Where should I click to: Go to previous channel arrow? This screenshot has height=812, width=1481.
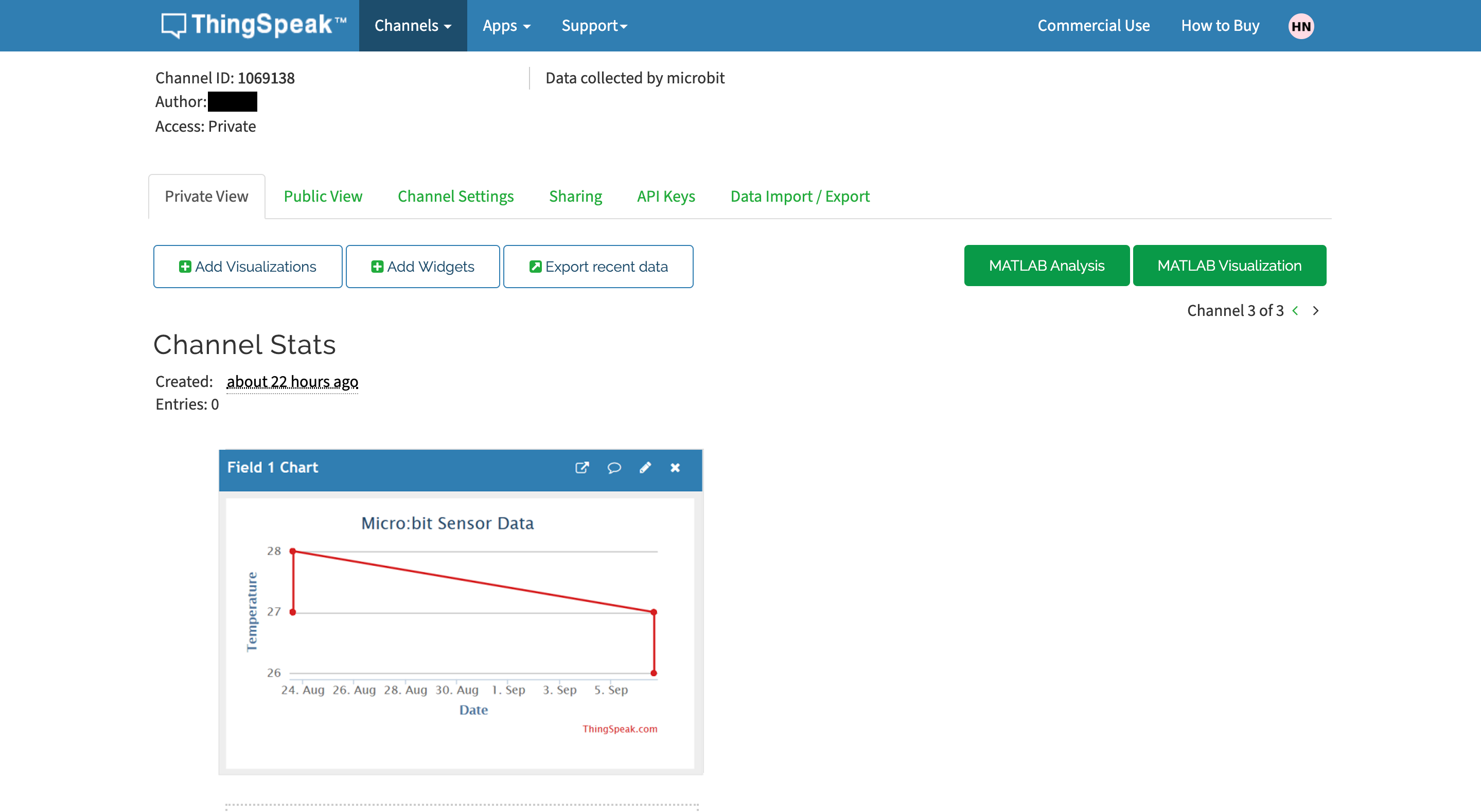(x=1295, y=310)
